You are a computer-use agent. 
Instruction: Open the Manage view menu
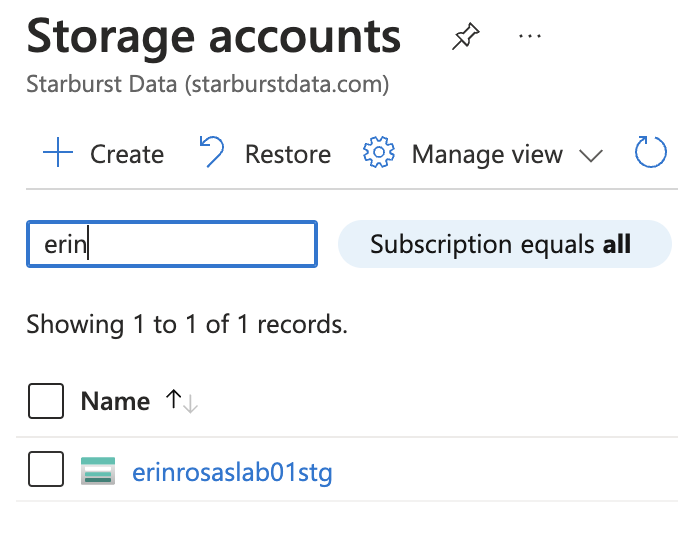tap(487, 154)
